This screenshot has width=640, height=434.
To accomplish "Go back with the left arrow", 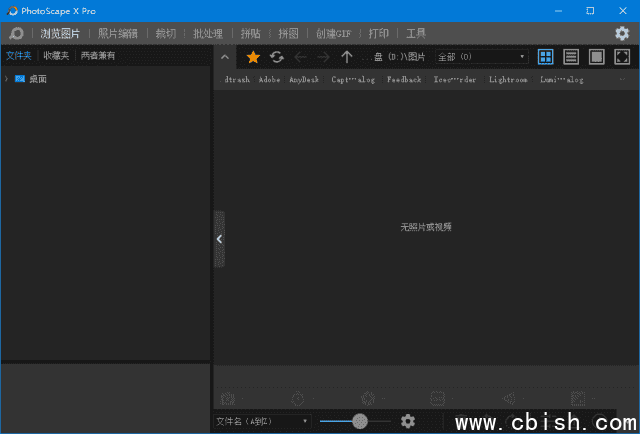I will click(x=300, y=57).
